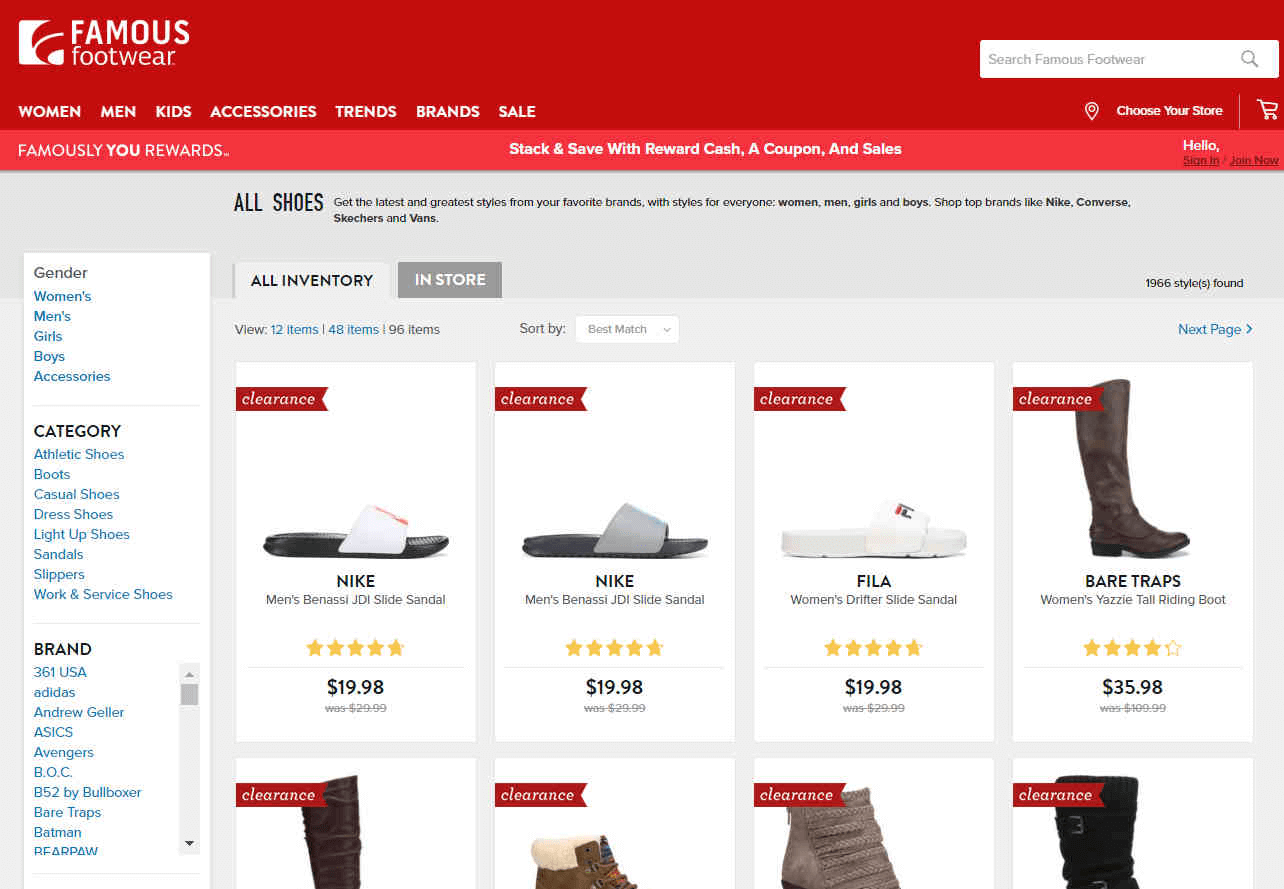Filter by brand 361 USA
Viewport: 1284px width, 889px height.
[x=60, y=672]
